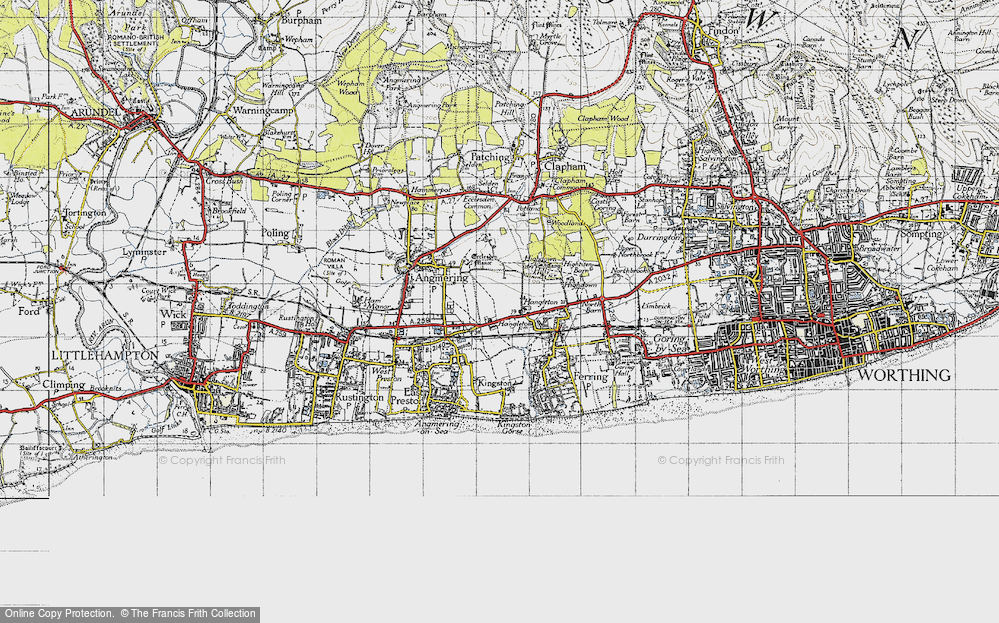Click the Clapham Wood label
This screenshot has width=999, height=623.
pyautogui.click(x=603, y=118)
